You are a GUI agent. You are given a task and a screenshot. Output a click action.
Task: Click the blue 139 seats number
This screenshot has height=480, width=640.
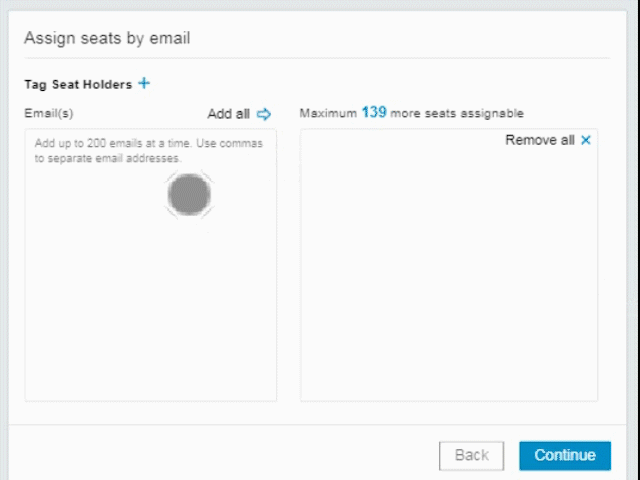pos(374,113)
